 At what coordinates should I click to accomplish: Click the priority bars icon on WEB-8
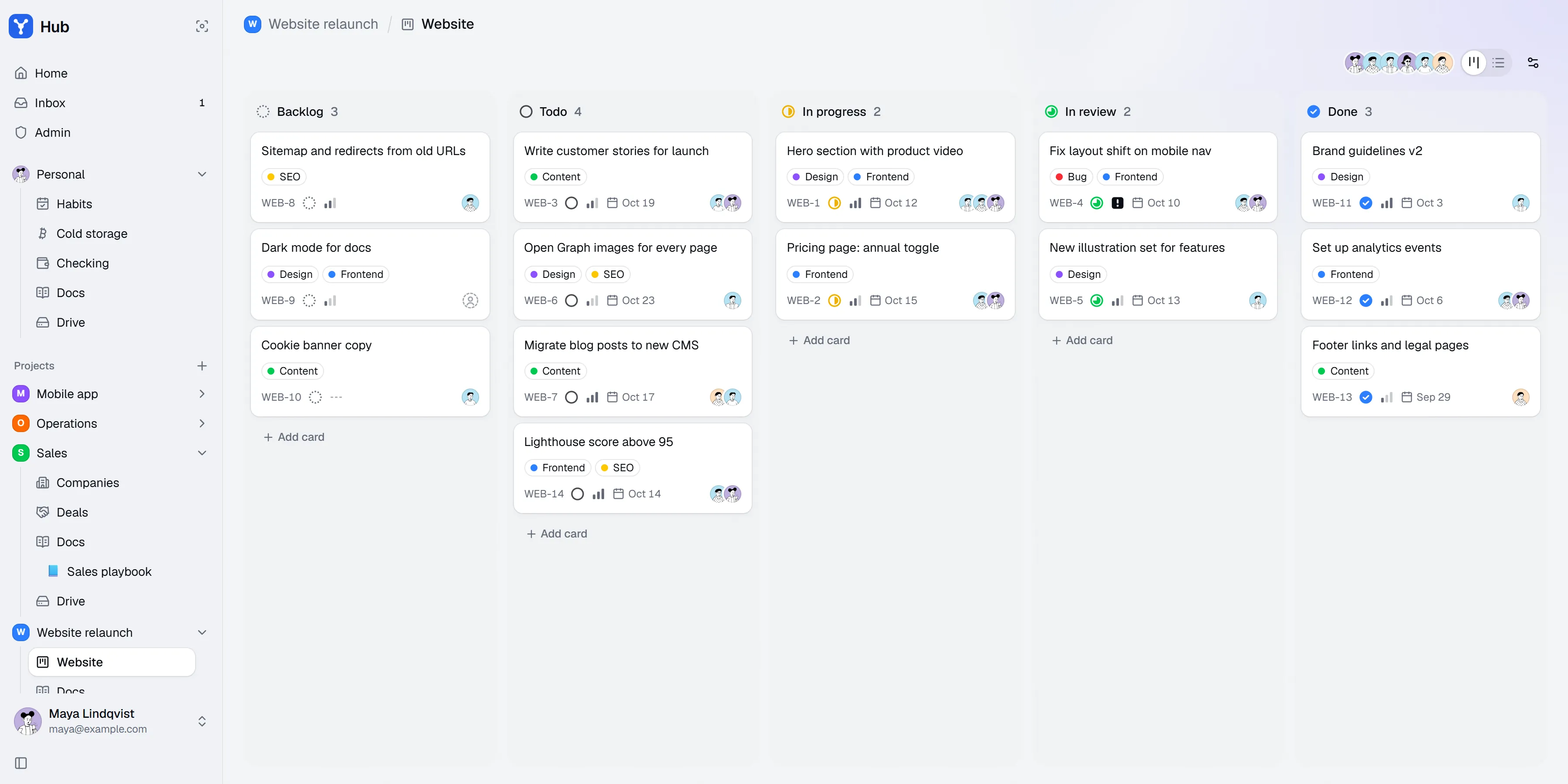[x=330, y=203]
